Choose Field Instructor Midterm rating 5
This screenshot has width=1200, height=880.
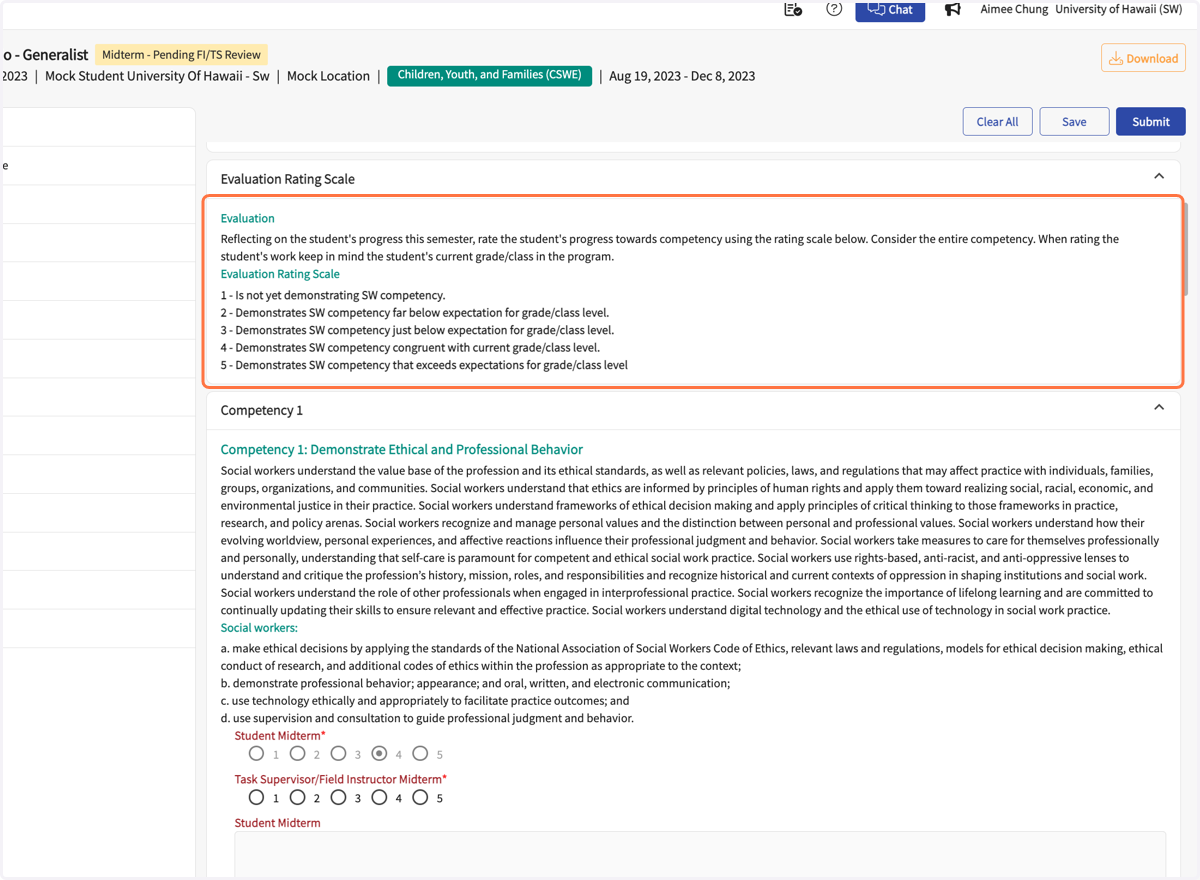pos(420,797)
